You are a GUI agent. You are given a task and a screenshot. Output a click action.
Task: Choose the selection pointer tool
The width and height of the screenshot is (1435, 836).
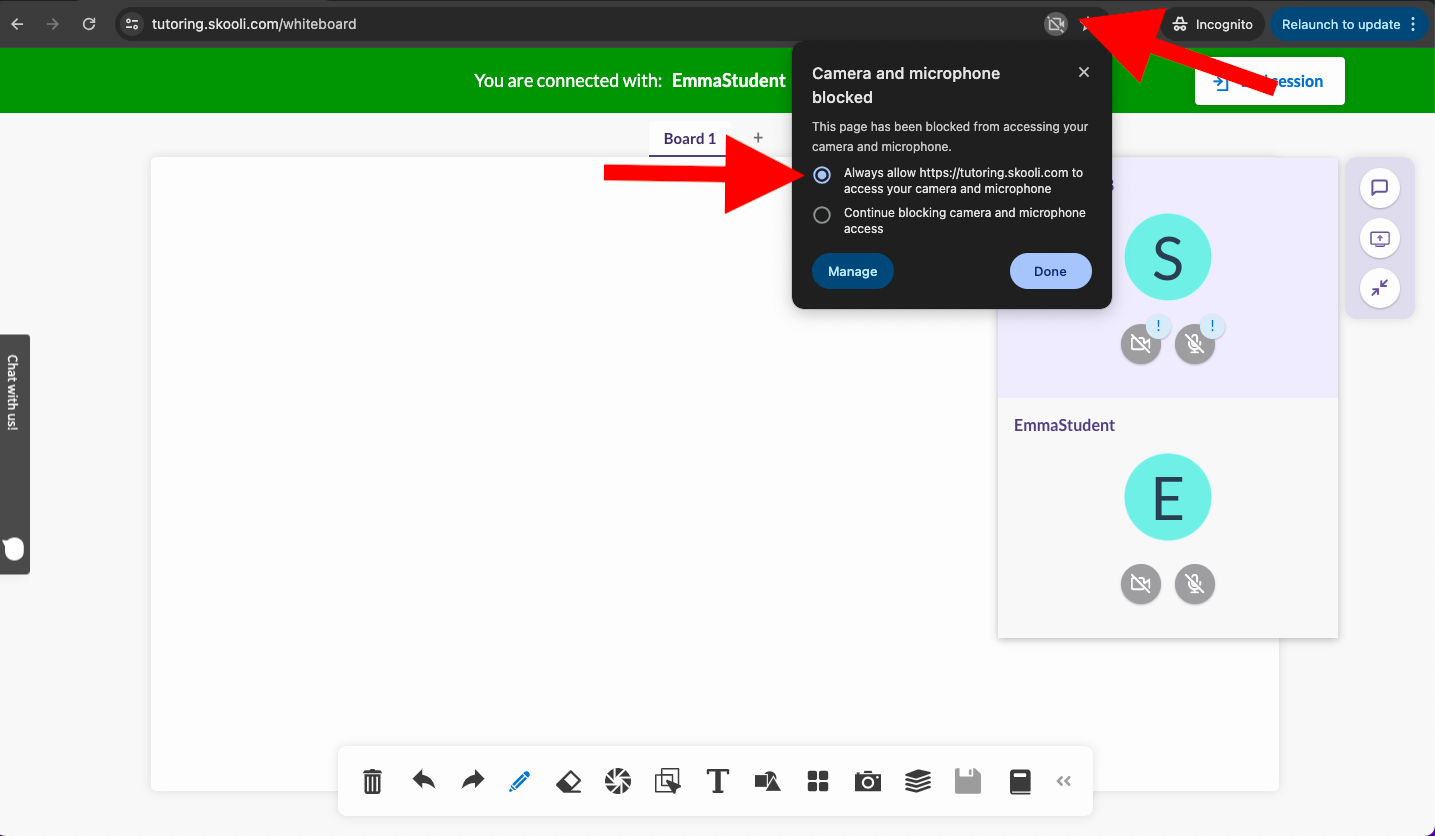point(667,781)
